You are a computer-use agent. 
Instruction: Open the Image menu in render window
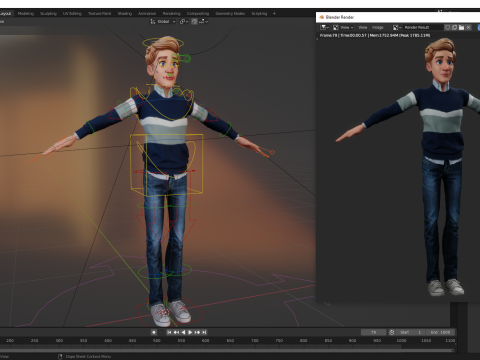click(x=378, y=27)
